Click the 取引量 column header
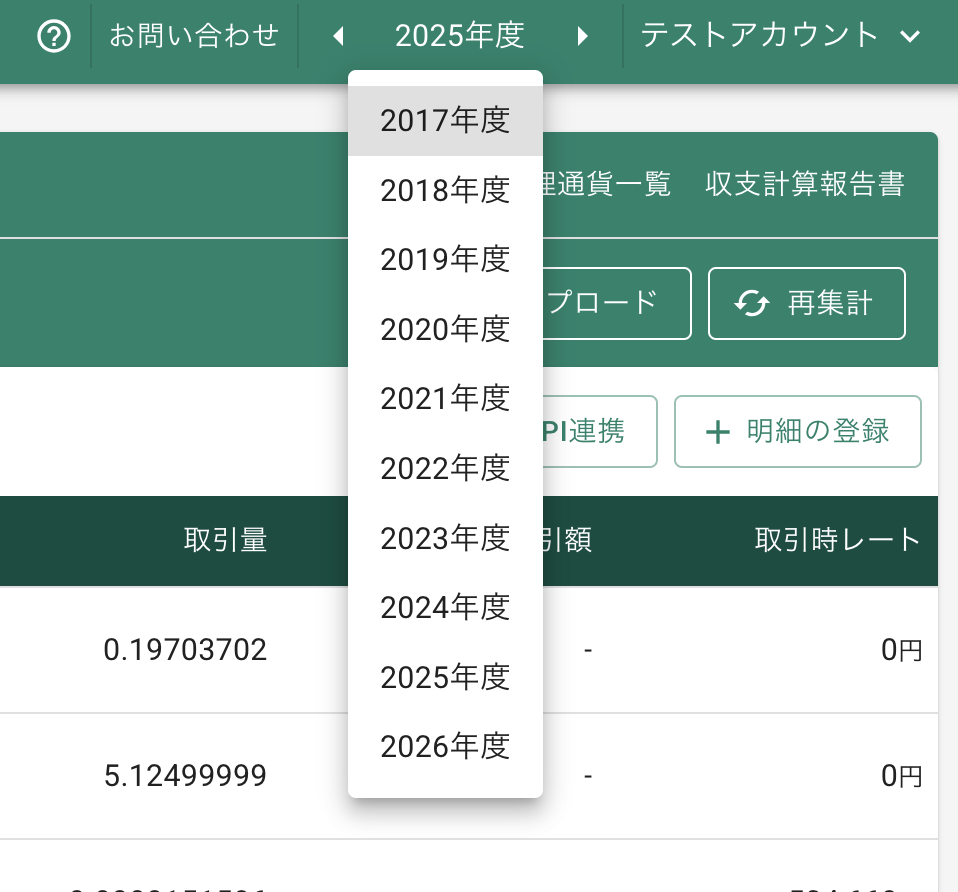Viewport: 958px width, 892px height. (x=225, y=540)
